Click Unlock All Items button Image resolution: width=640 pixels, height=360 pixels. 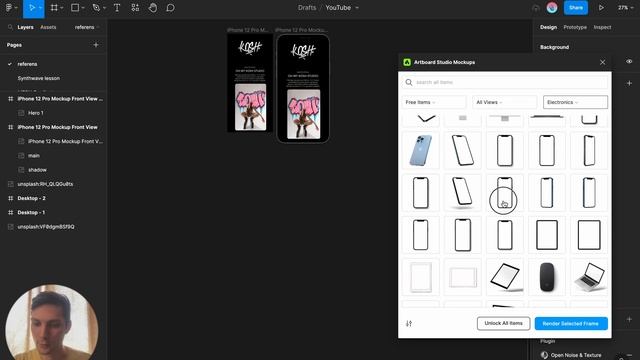[x=503, y=323]
